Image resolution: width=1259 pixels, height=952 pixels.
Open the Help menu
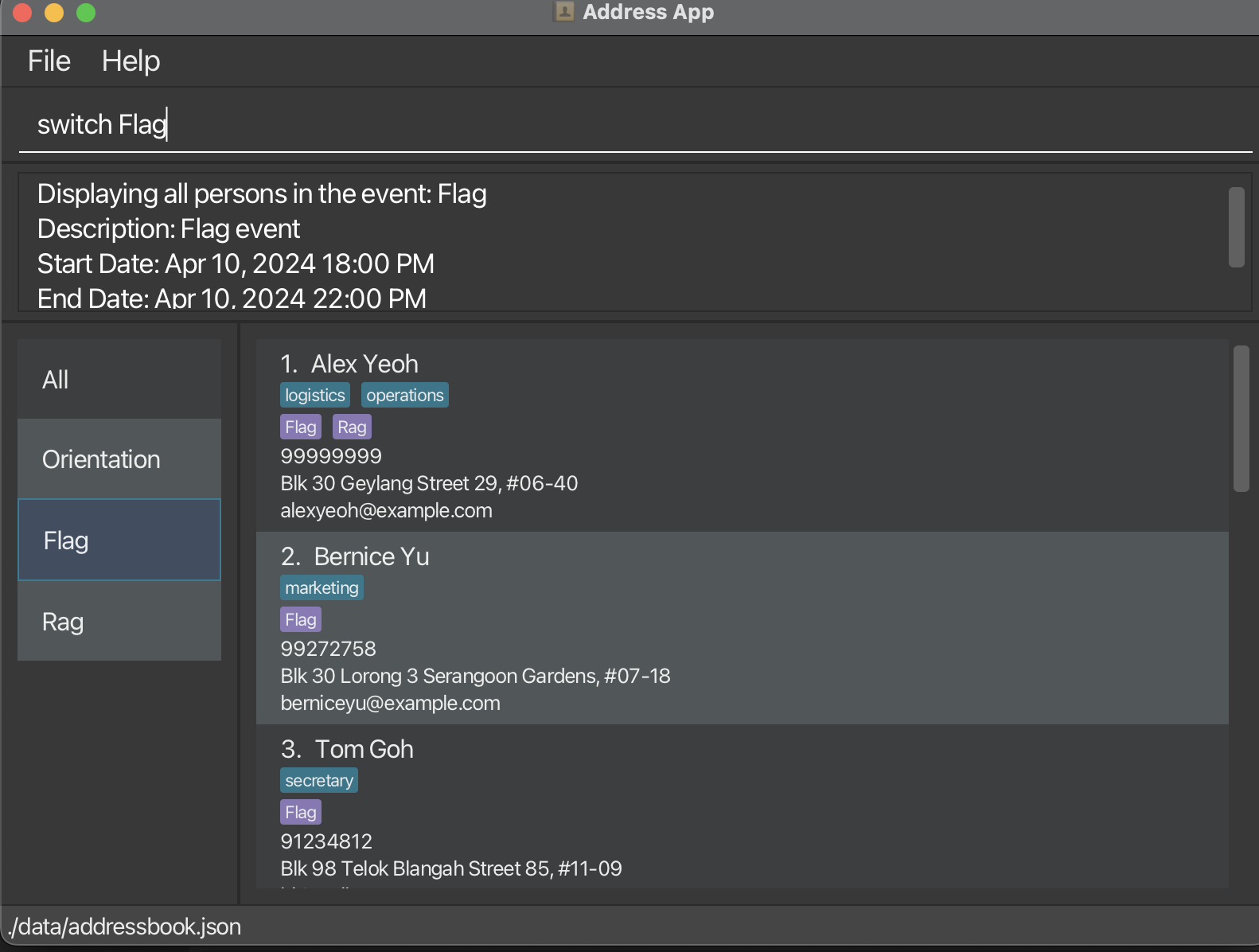click(131, 61)
